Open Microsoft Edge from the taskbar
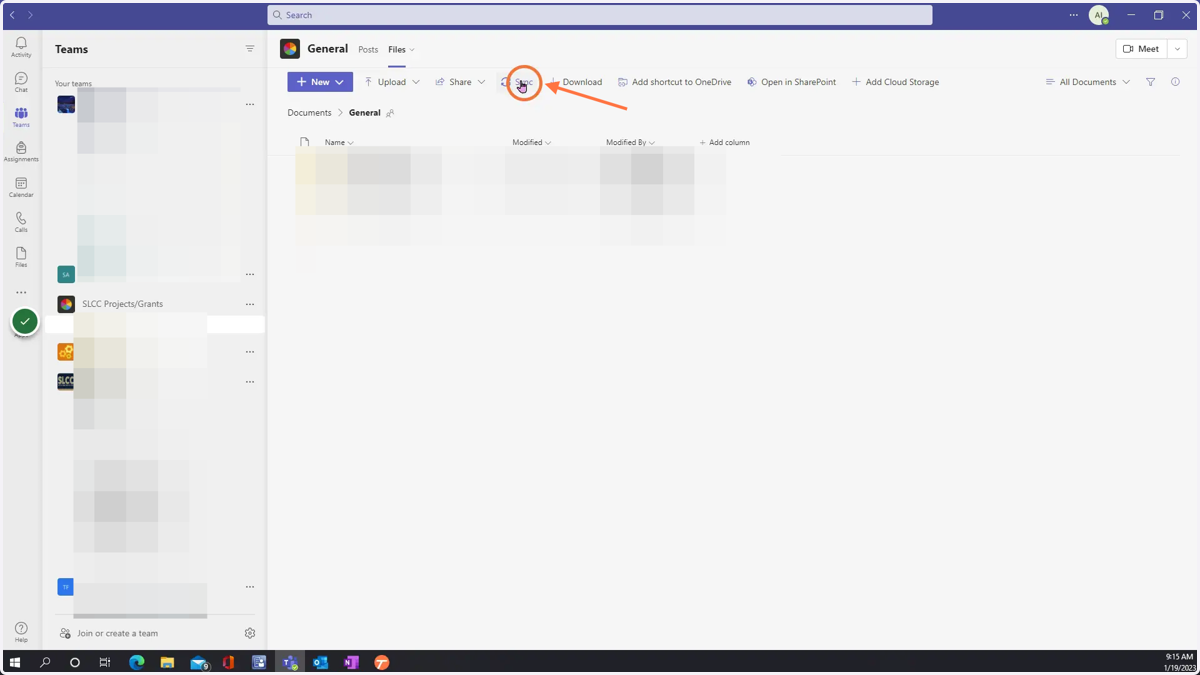1200x675 pixels. [x=137, y=662]
